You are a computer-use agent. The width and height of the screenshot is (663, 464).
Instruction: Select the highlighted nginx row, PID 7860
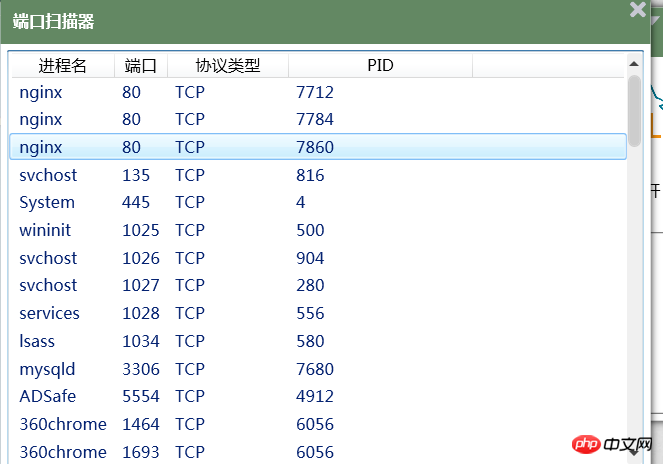click(318, 147)
